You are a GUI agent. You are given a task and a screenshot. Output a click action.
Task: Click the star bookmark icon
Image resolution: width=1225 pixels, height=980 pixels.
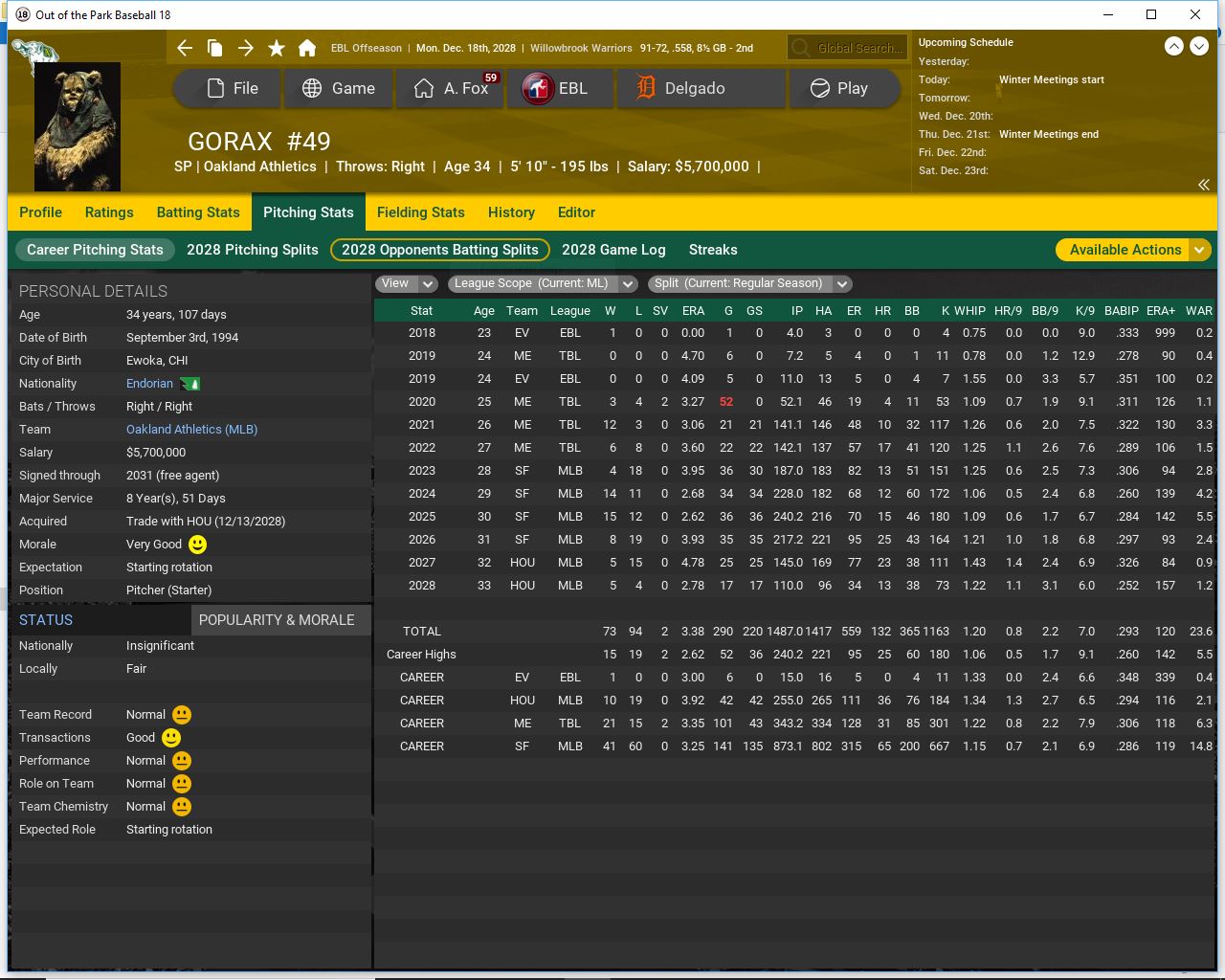click(x=277, y=48)
